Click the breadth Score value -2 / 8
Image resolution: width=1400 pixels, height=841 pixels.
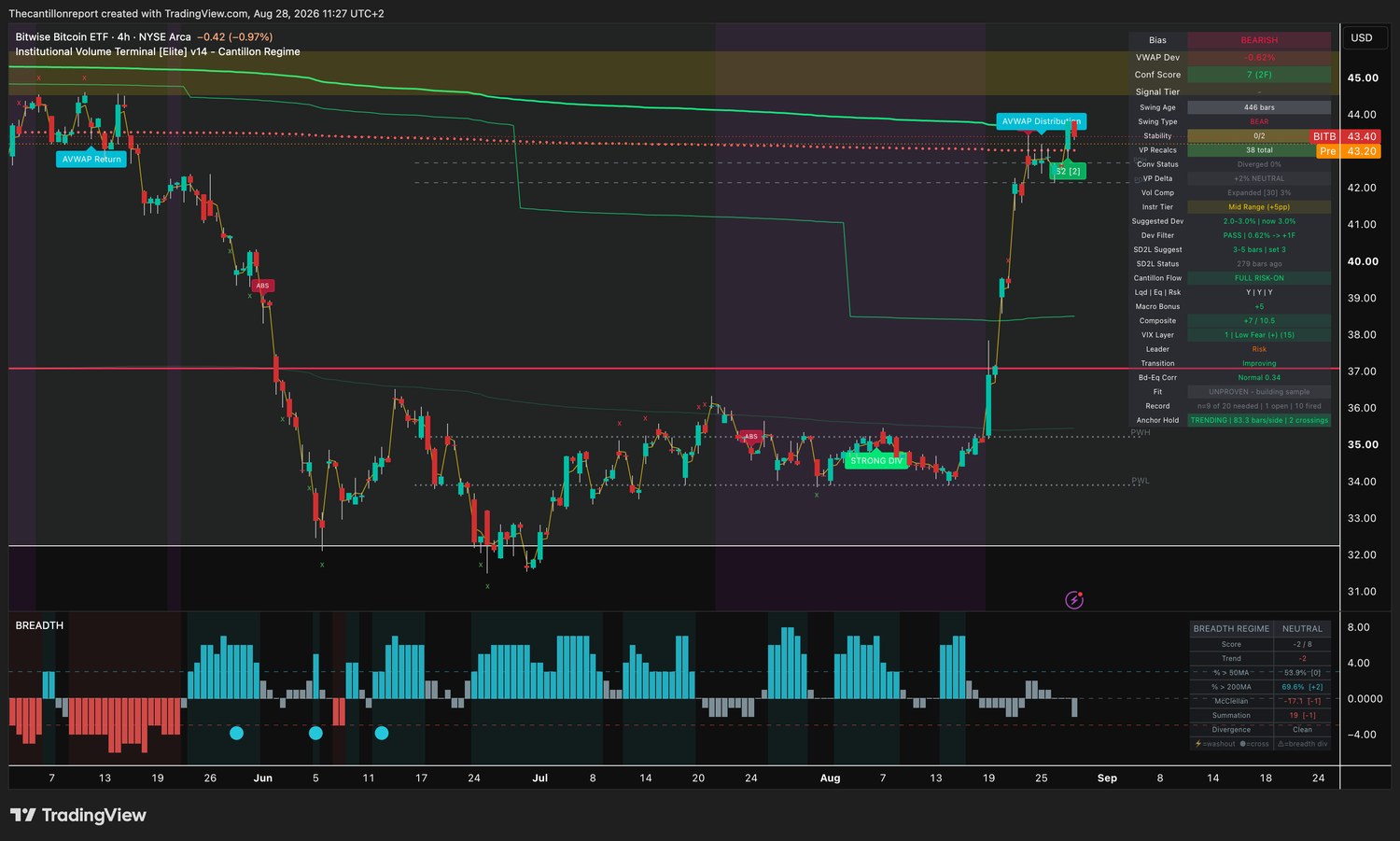(1302, 644)
